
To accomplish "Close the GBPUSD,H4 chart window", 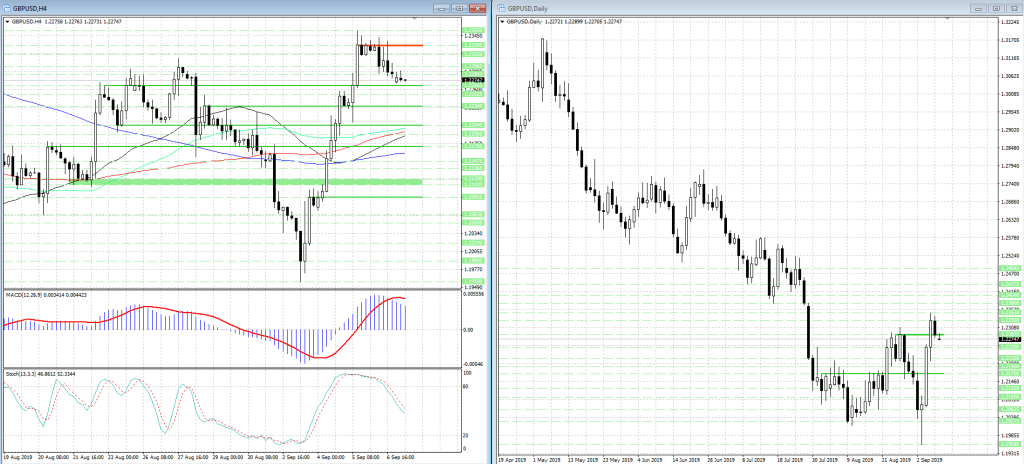I will click(x=476, y=8).
